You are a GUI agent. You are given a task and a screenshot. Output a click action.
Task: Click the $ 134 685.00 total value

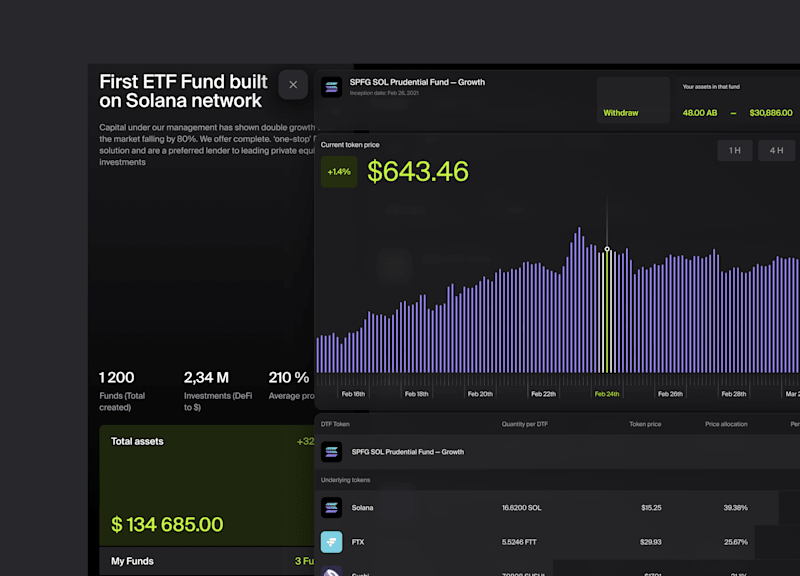[x=167, y=524]
